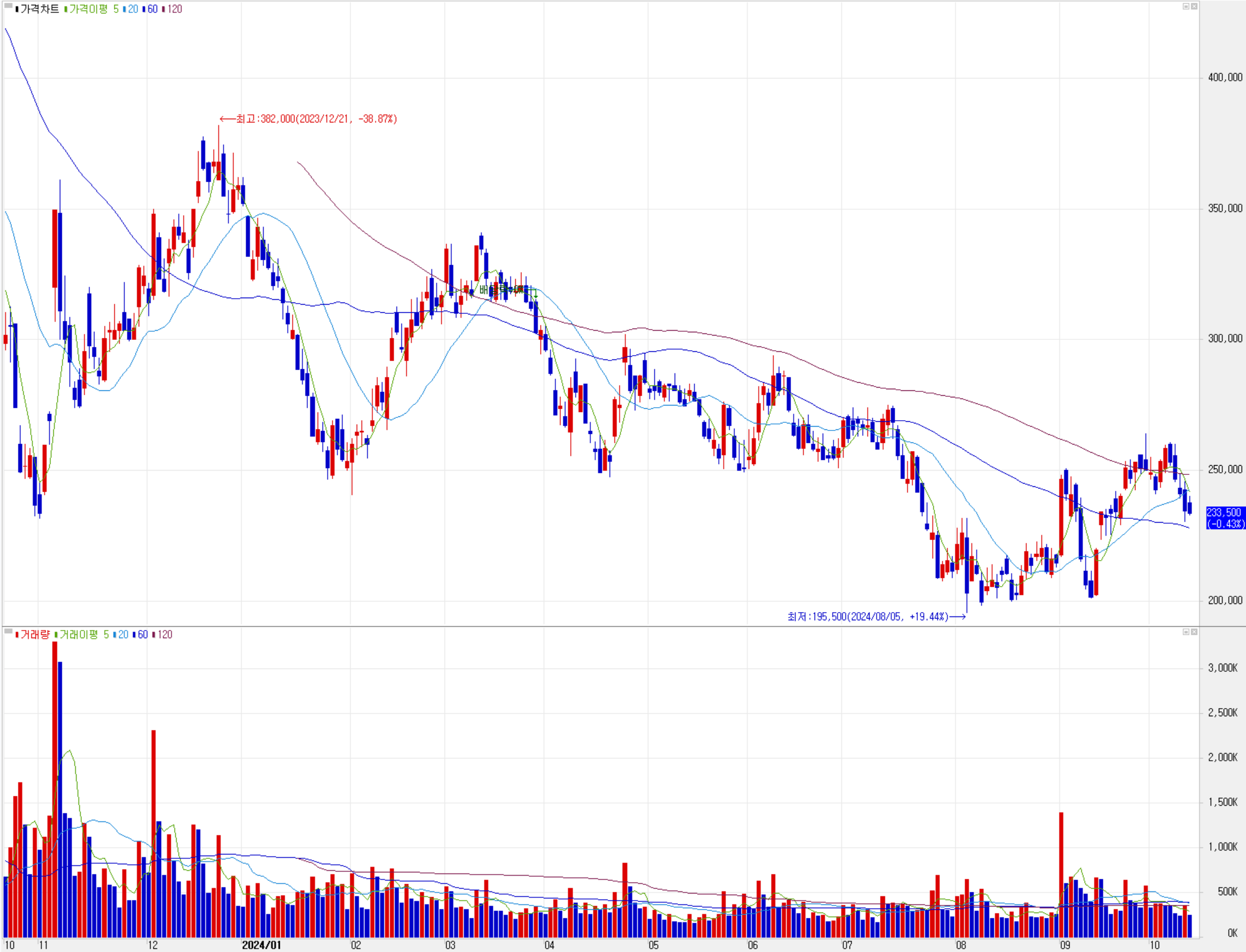This screenshot has width=1246, height=952.
Task: Close the price chart pane
Action: (x=1194, y=6)
